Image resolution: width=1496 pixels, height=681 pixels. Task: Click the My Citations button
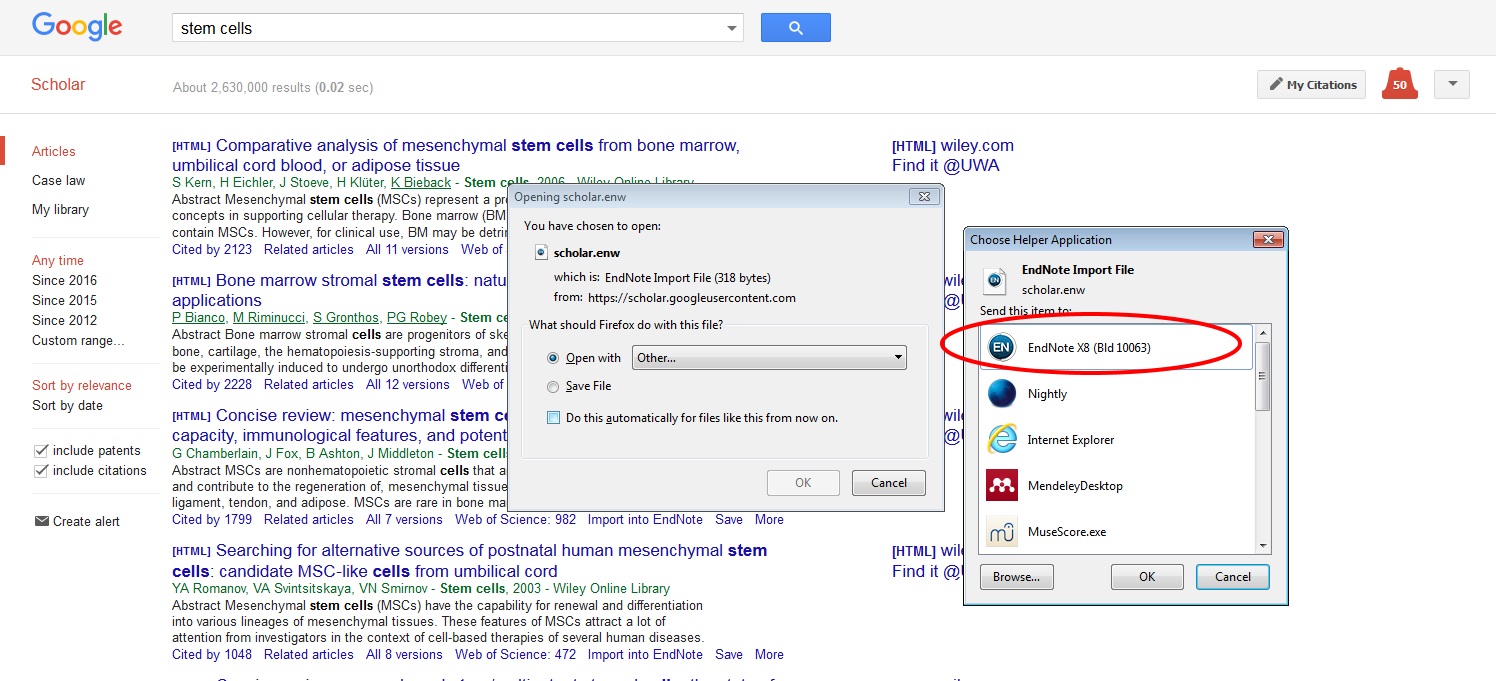[1312, 85]
